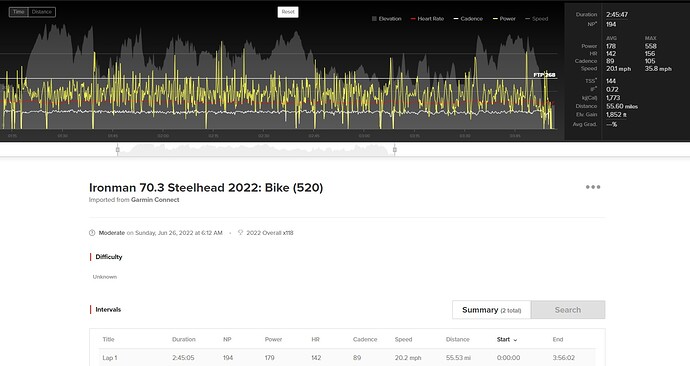The height and width of the screenshot is (366, 690).
Task: Switch chart axis to Time
Action: click(18, 12)
